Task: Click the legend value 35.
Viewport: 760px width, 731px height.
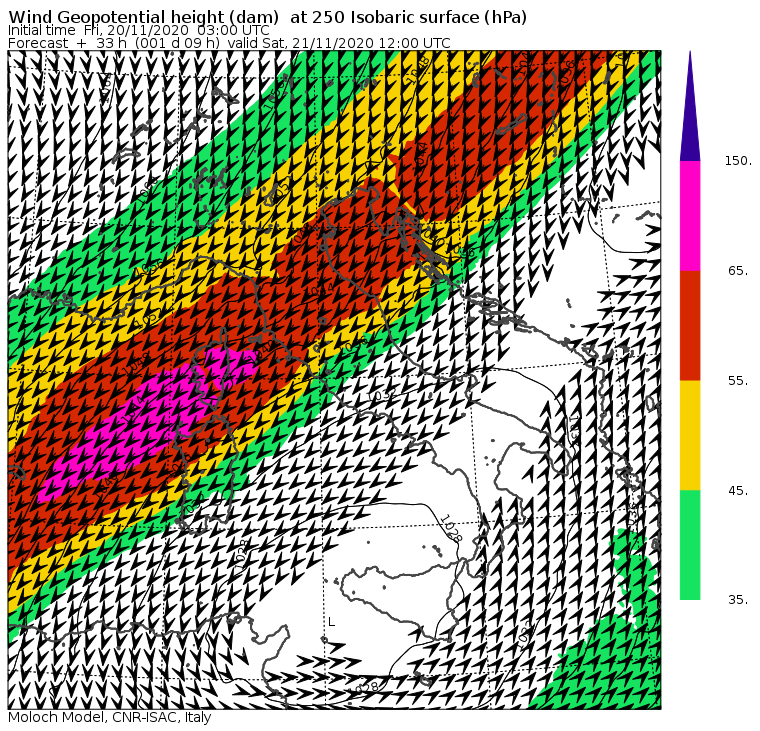Action: (x=738, y=600)
